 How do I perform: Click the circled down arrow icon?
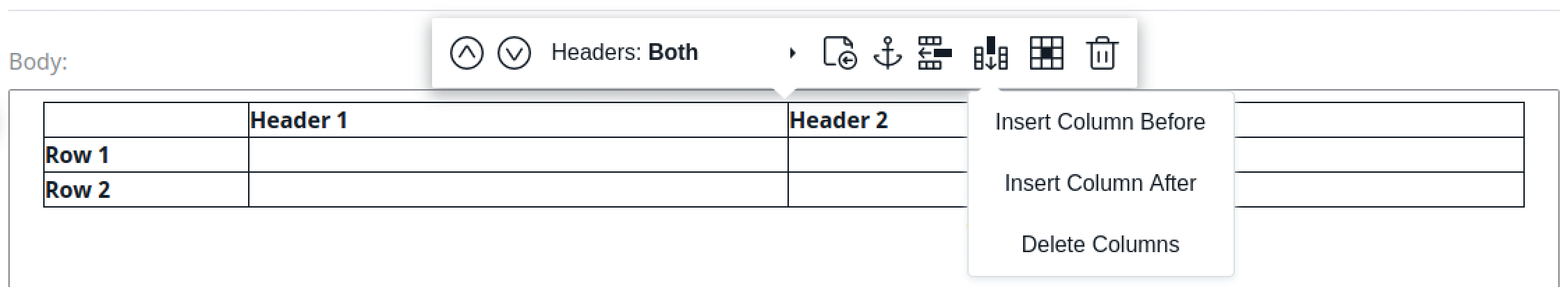pyautogui.click(x=514, y=53)
